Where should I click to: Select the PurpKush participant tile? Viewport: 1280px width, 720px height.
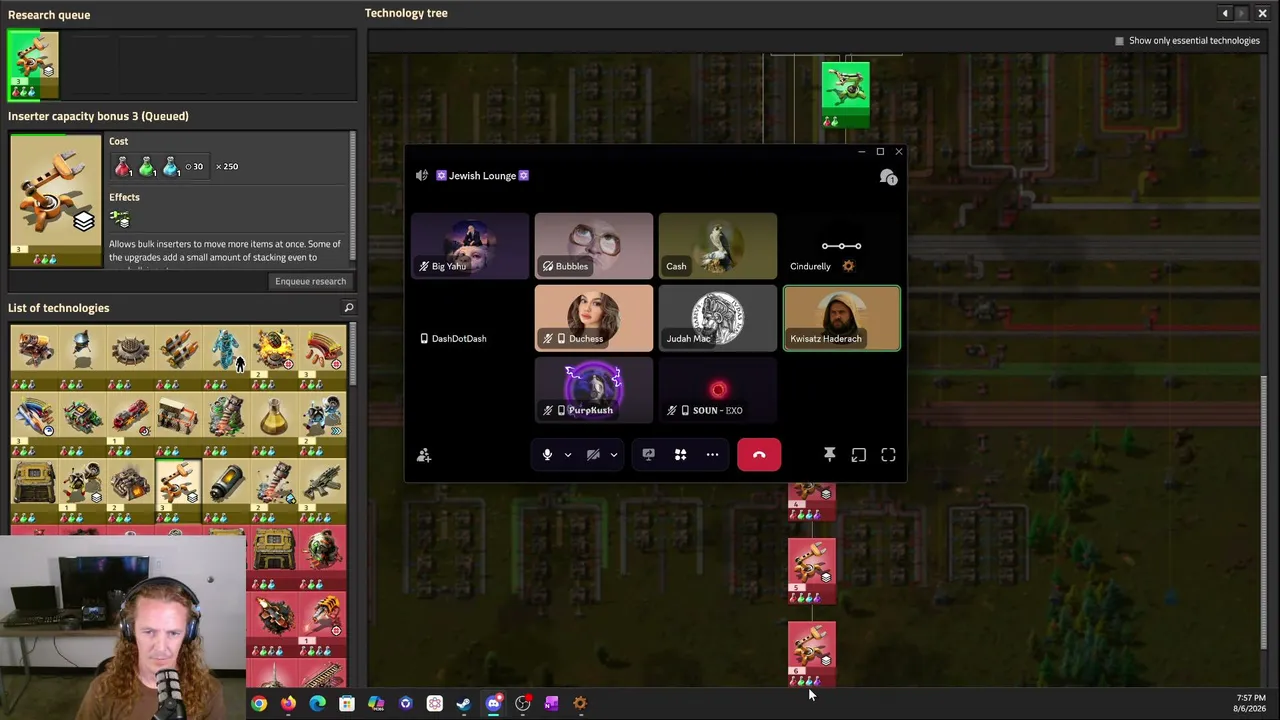pyautogui.click(x=594, y=391)
